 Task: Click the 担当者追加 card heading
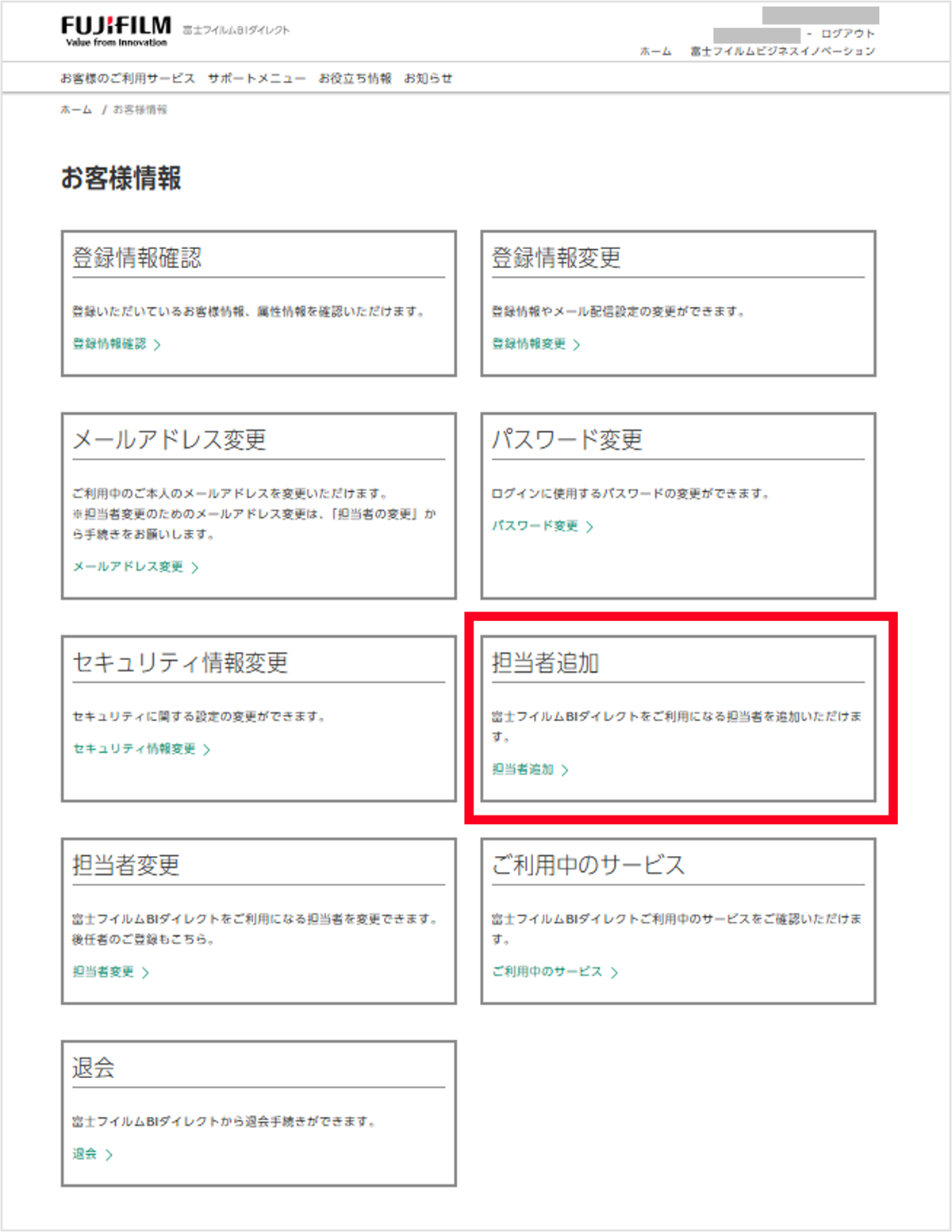(x=545, y=662)
